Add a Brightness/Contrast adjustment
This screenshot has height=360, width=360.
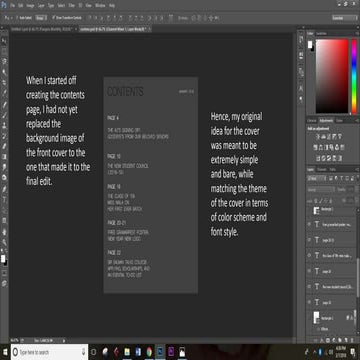tap(319, 137)
